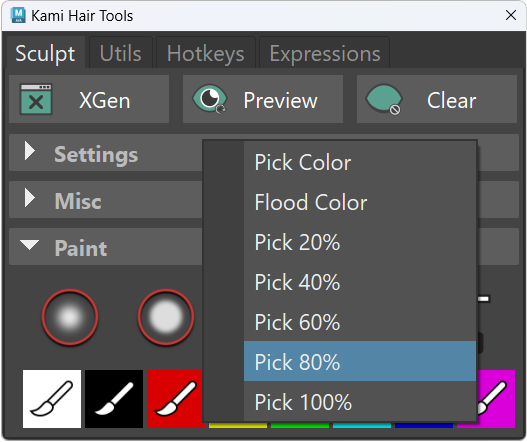Pick the blue paint swatch
The height and width of the screenshot is (442, 527).
[x=424, y=425]
